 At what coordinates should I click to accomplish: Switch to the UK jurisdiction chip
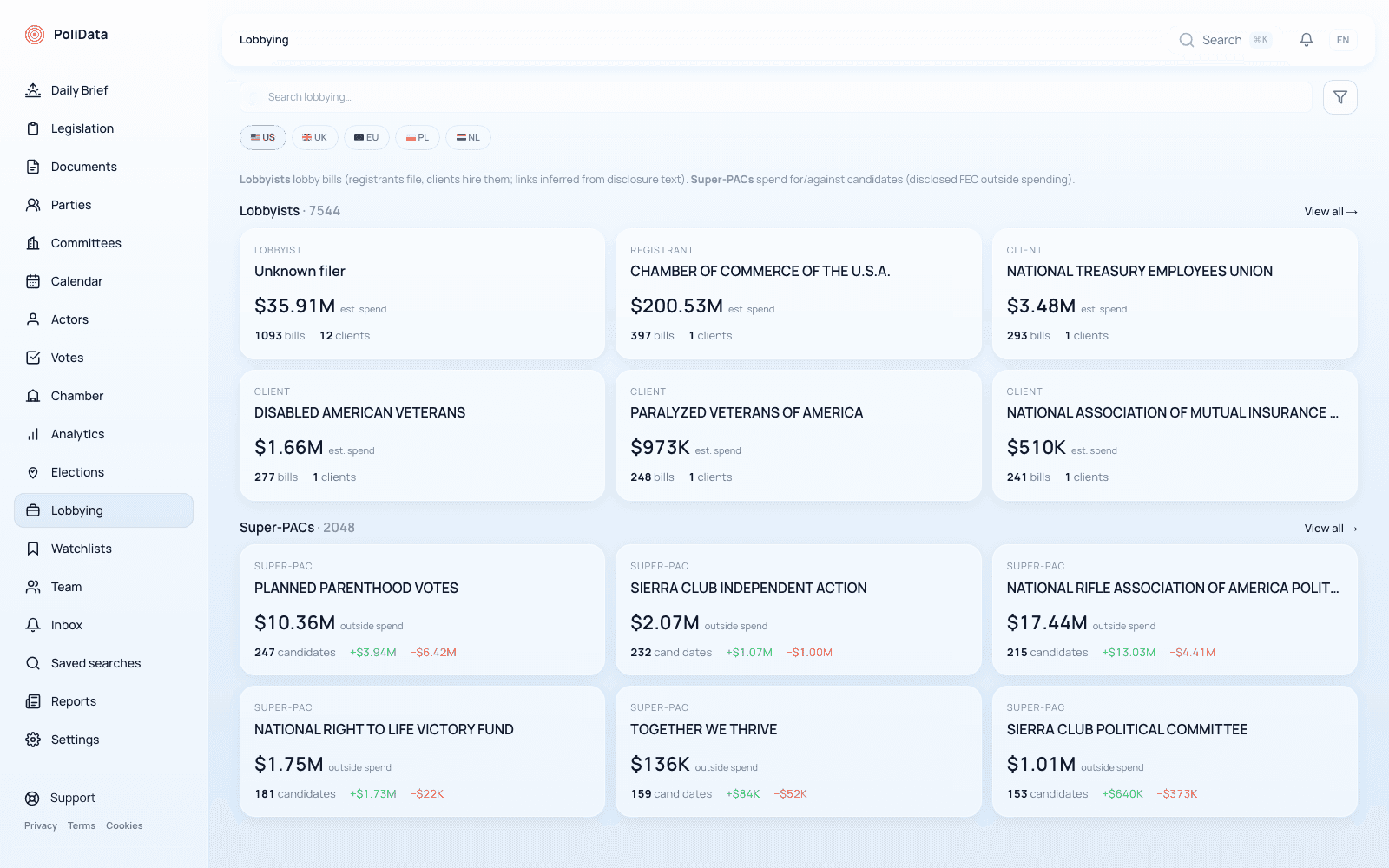click(314, 137)
